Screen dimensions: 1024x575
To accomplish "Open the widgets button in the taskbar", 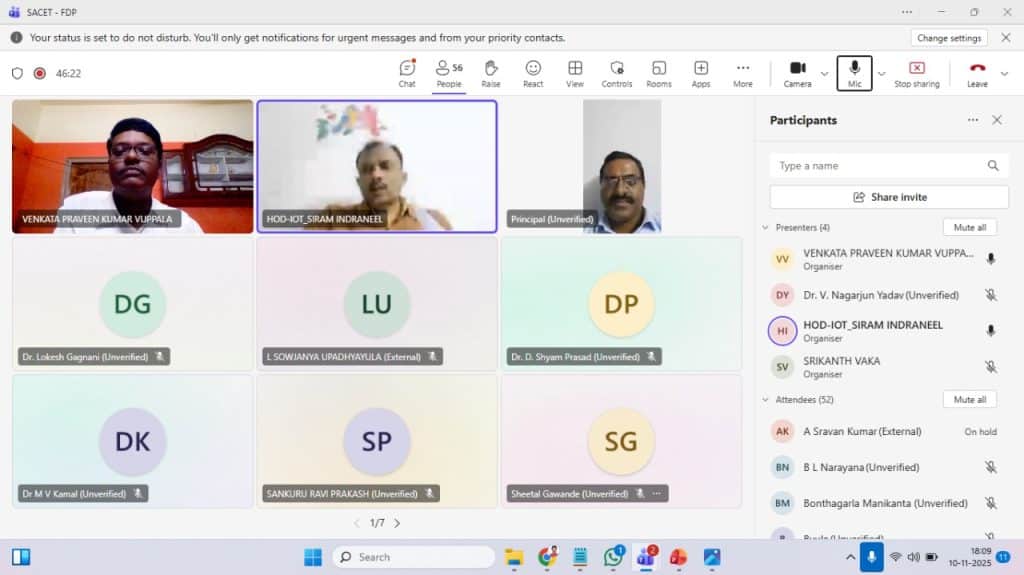I will click(21, 557).
